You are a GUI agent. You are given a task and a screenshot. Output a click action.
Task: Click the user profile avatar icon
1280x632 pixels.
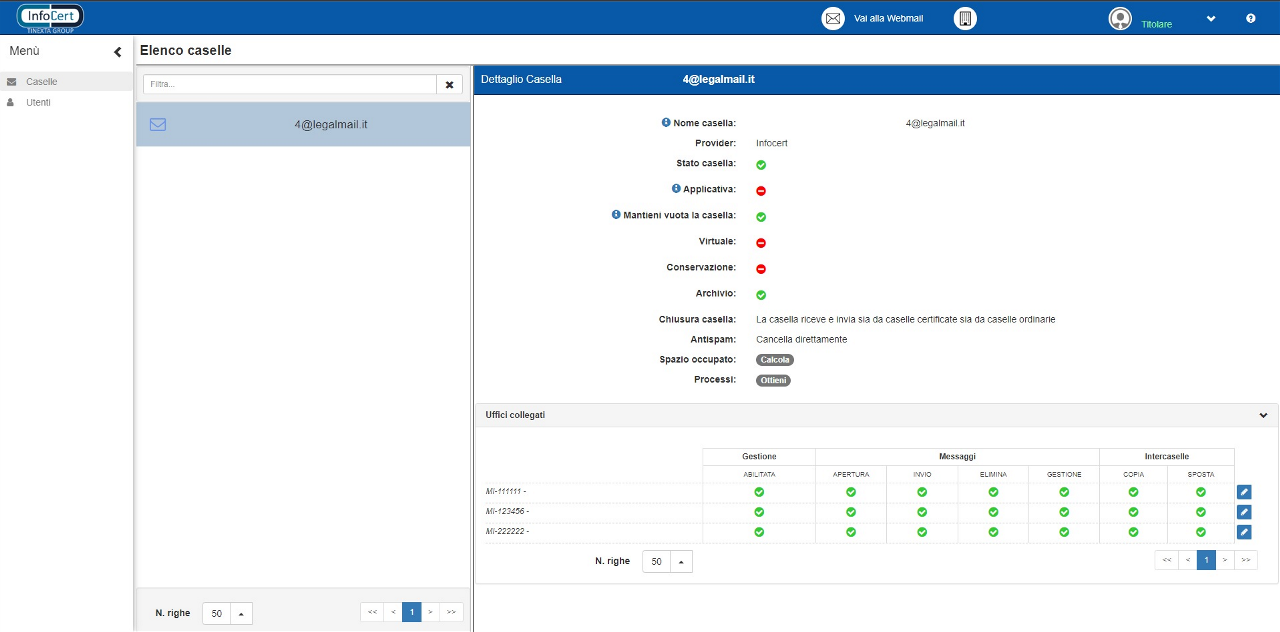point(1120,19)
